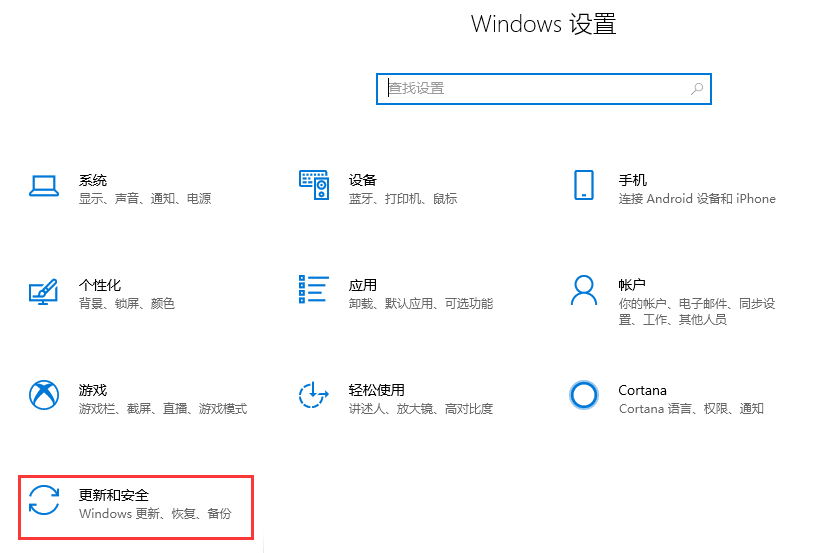Image resolution: width=829 pixels, height=553 pixels.
Task: Click the text 你的帐户、电子邮件、同步设置
Action: [x=697, y=311]
